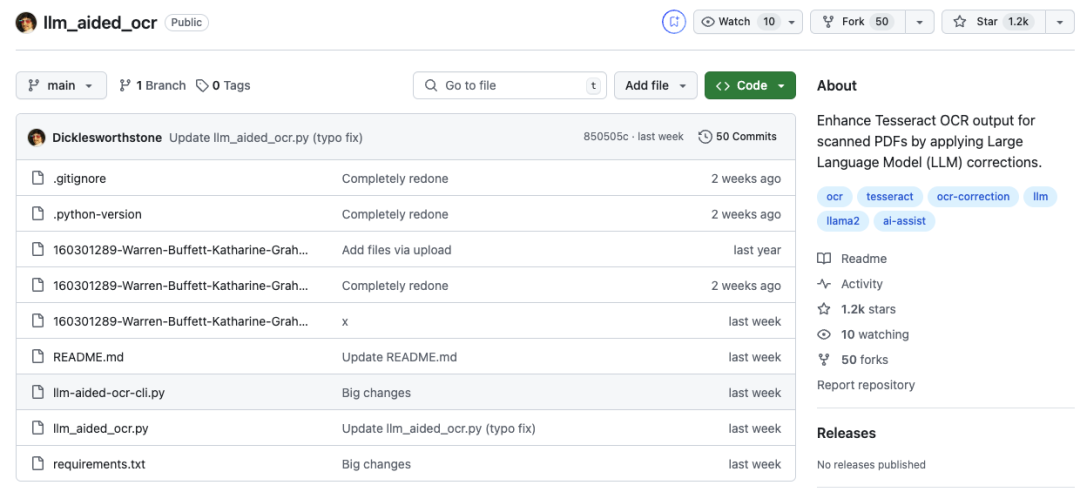The image size is (1080, 492).
Task: Open the Watch notifications dropdown
Action: 793,22
